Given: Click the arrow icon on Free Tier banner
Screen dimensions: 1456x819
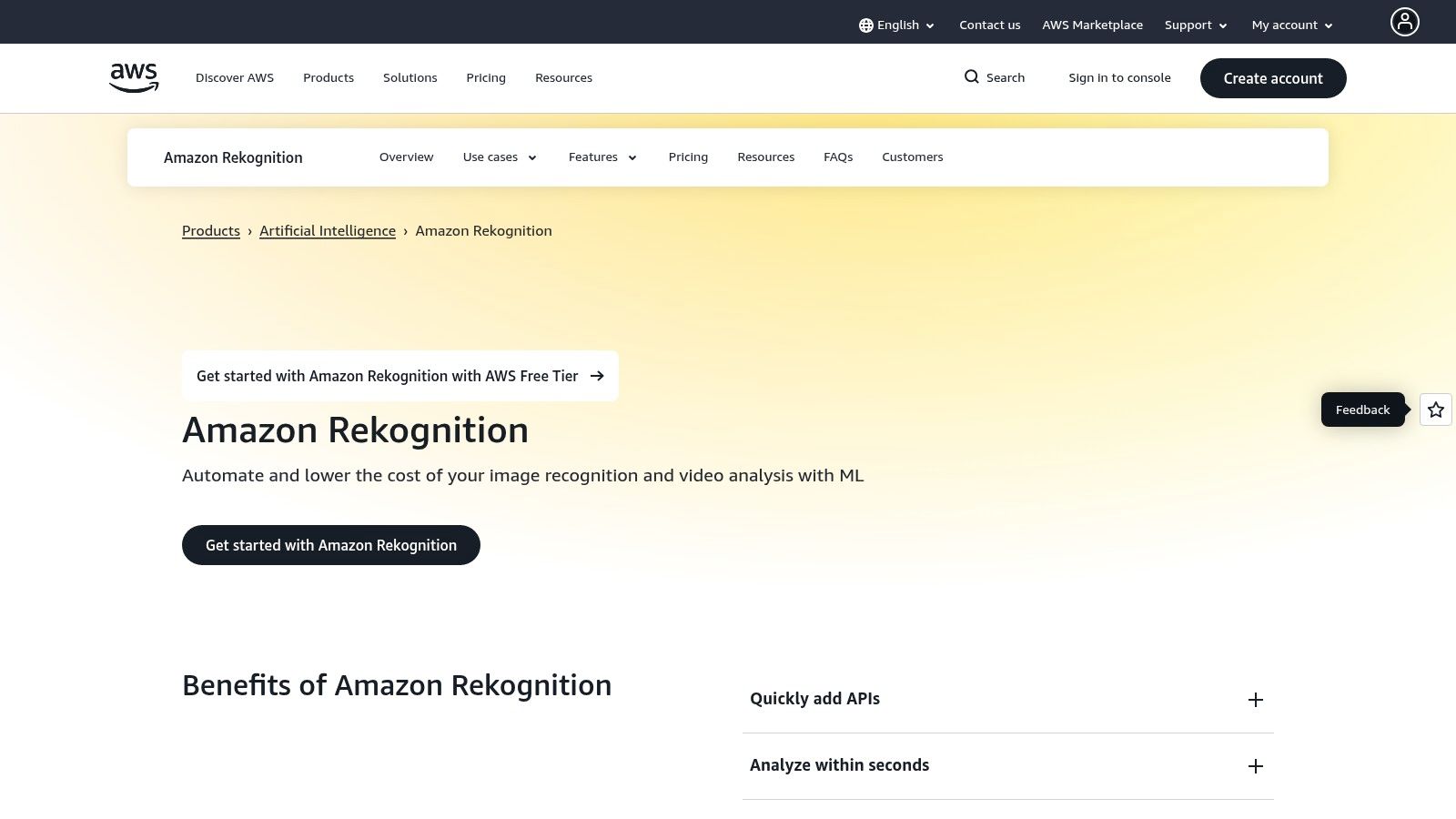Looking at the screenshot, I should [597, 376].
